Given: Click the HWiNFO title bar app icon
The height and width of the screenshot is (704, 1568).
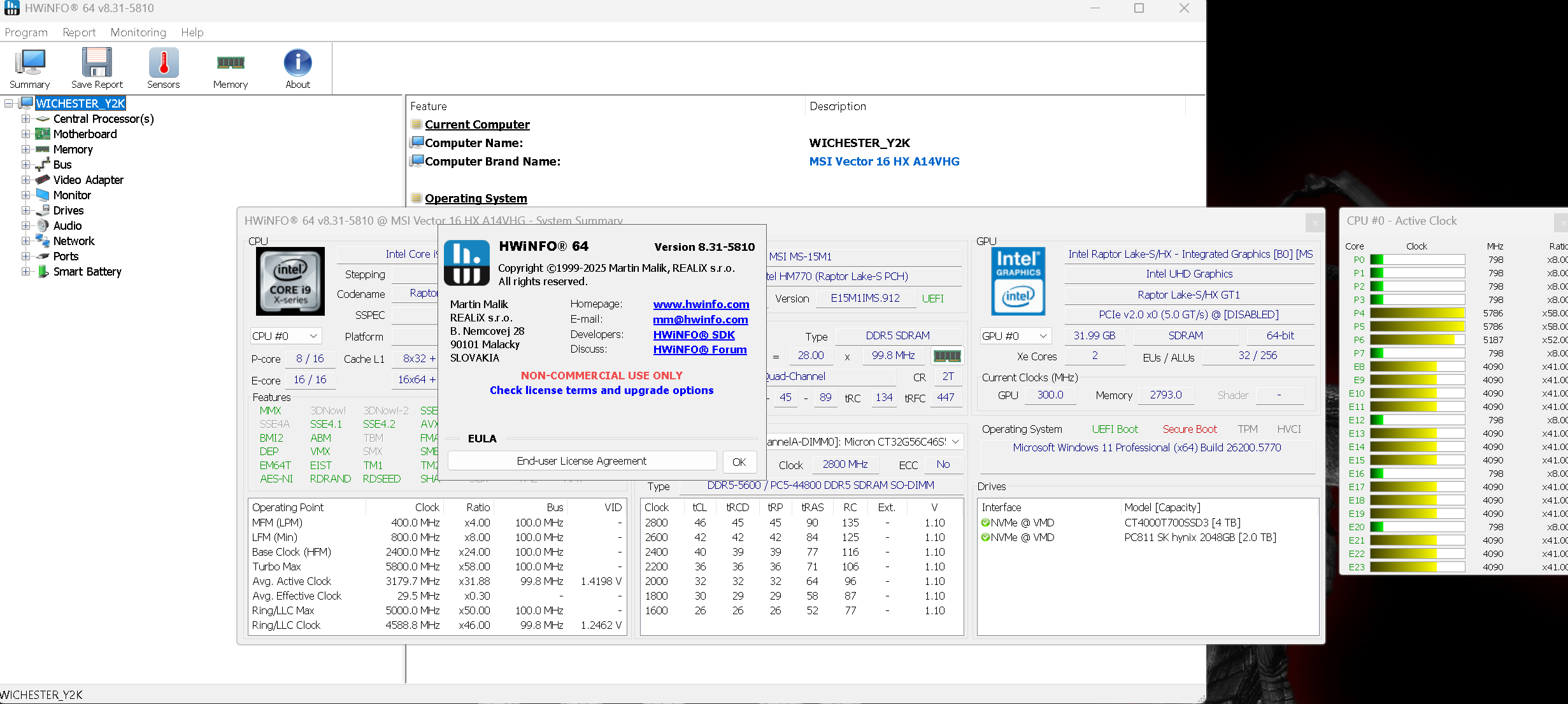Looking at the screenshot, I should 11,8.
